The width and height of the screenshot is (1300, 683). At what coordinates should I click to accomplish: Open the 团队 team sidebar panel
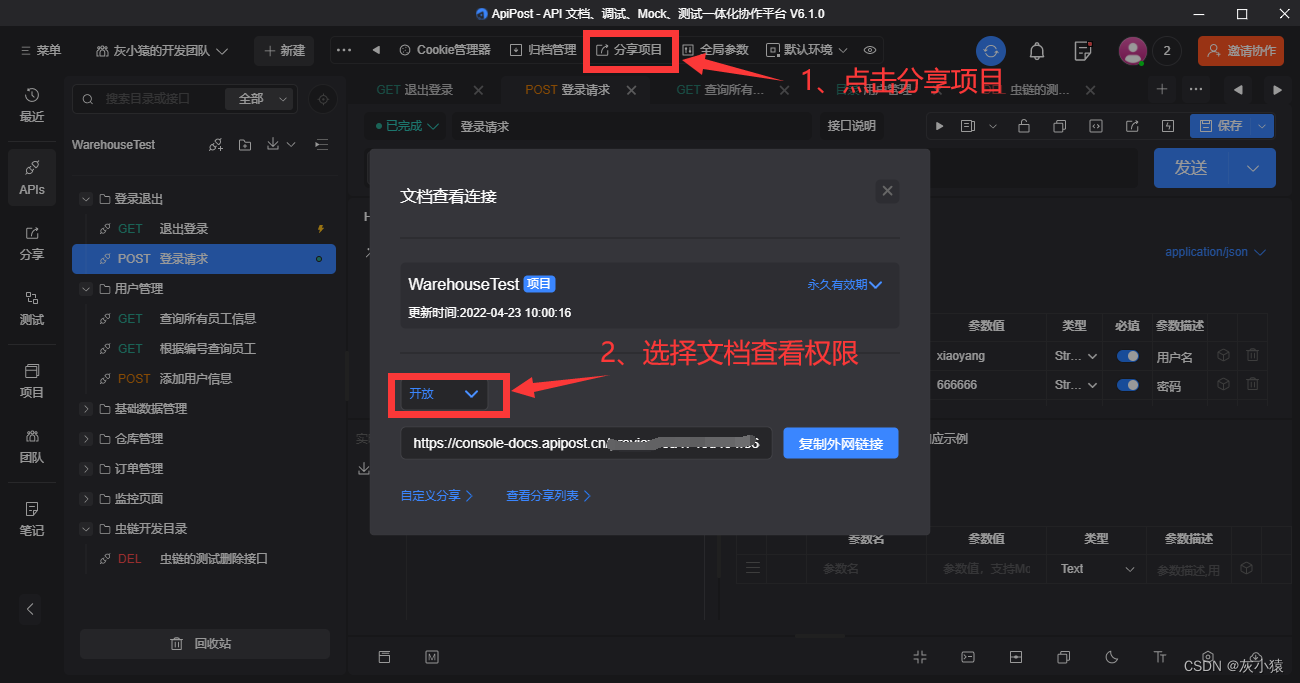(32, 446)
